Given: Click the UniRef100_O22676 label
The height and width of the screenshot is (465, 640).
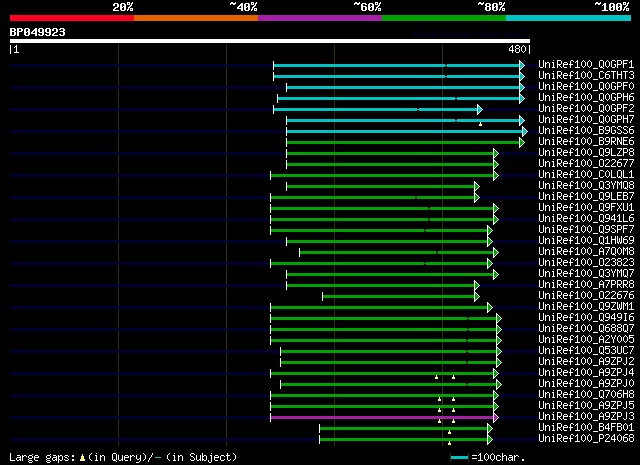Looking at the screenshot, I should pyautogui.click(x=586, y=296).
